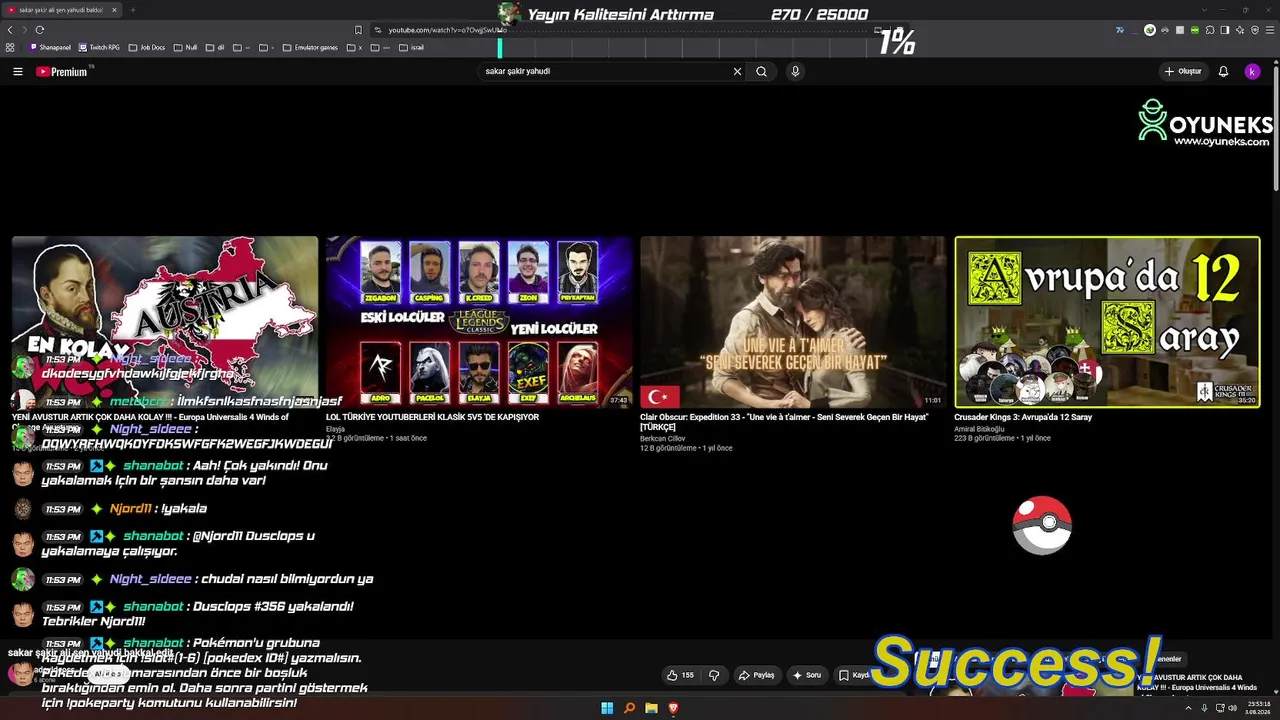Expand the israil bookmark folder
The width and height of the screenshot is (1280, 720).
pos(411,47)
